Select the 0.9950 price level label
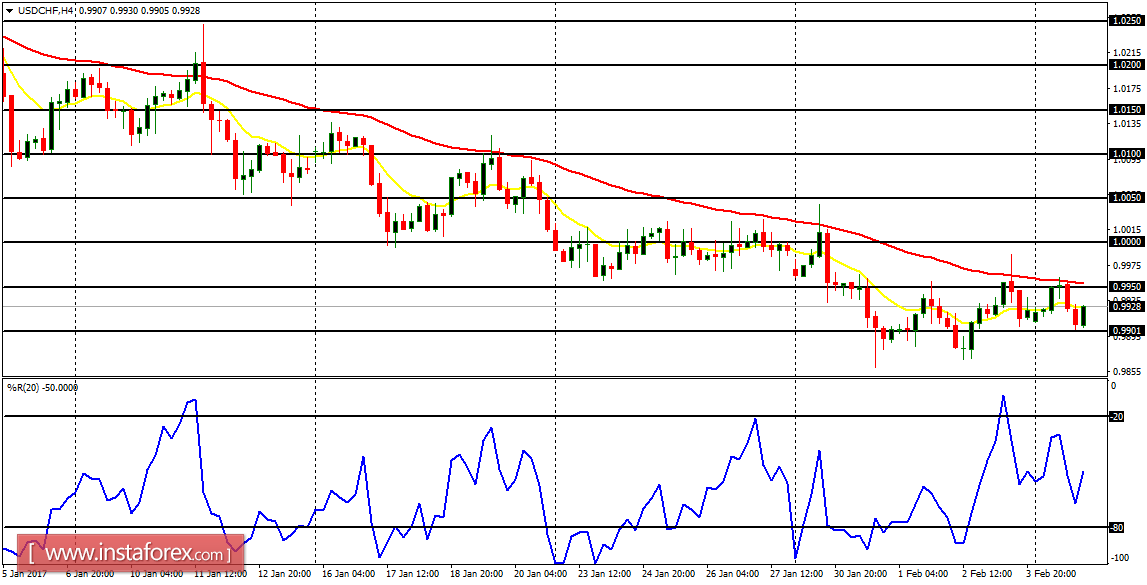This screenshot has width=1147, height=585. coord(1126,286)
